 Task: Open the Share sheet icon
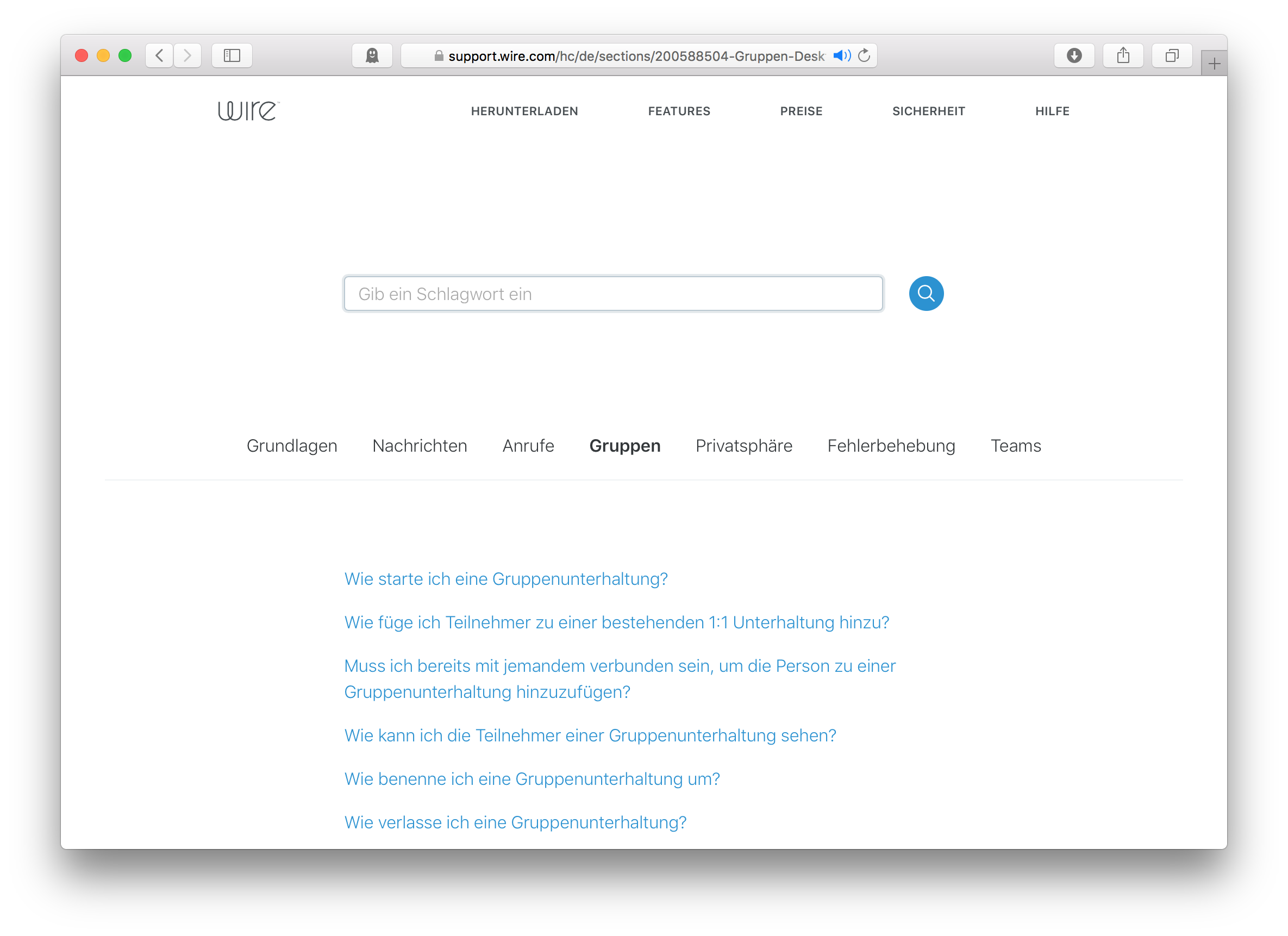[1123, 55]
